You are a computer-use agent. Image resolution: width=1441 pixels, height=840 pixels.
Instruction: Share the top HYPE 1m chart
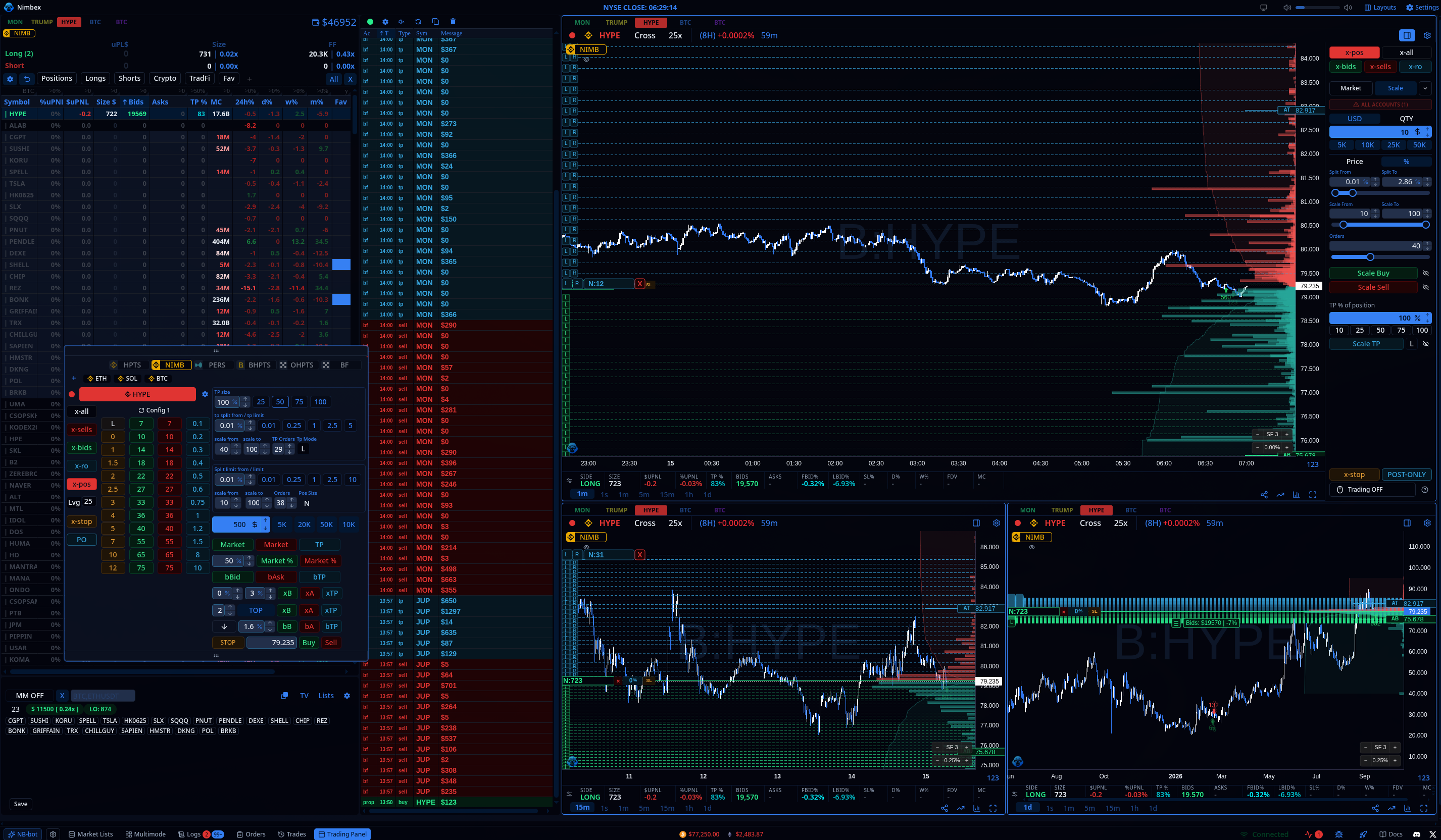(1264, 495)
